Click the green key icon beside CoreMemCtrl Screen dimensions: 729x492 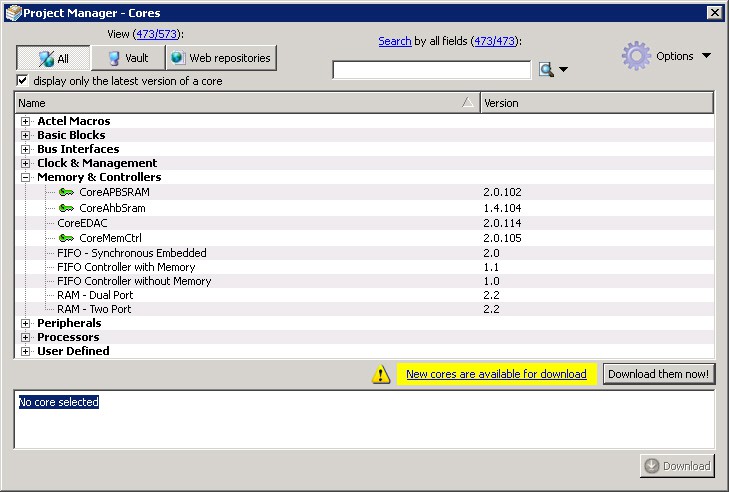pyautogui.click(x=66, y=238)
